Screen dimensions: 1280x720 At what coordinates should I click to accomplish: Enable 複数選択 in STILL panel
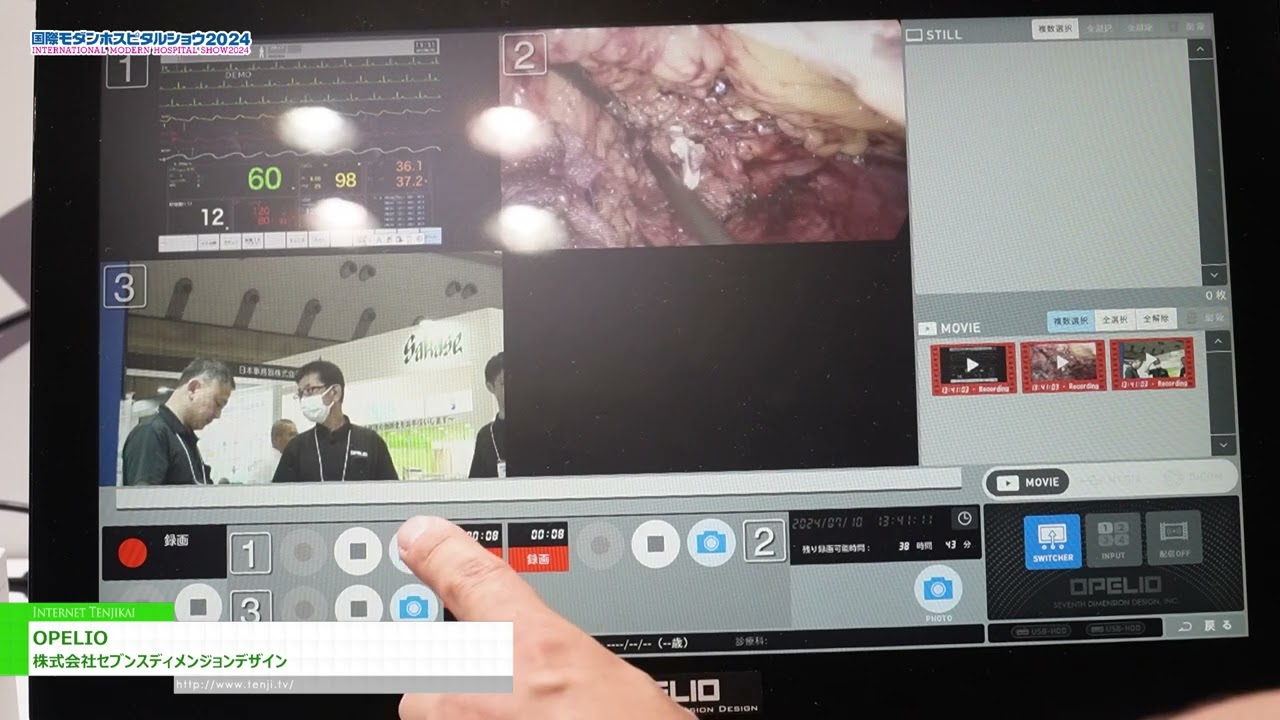coord(1056,29)
